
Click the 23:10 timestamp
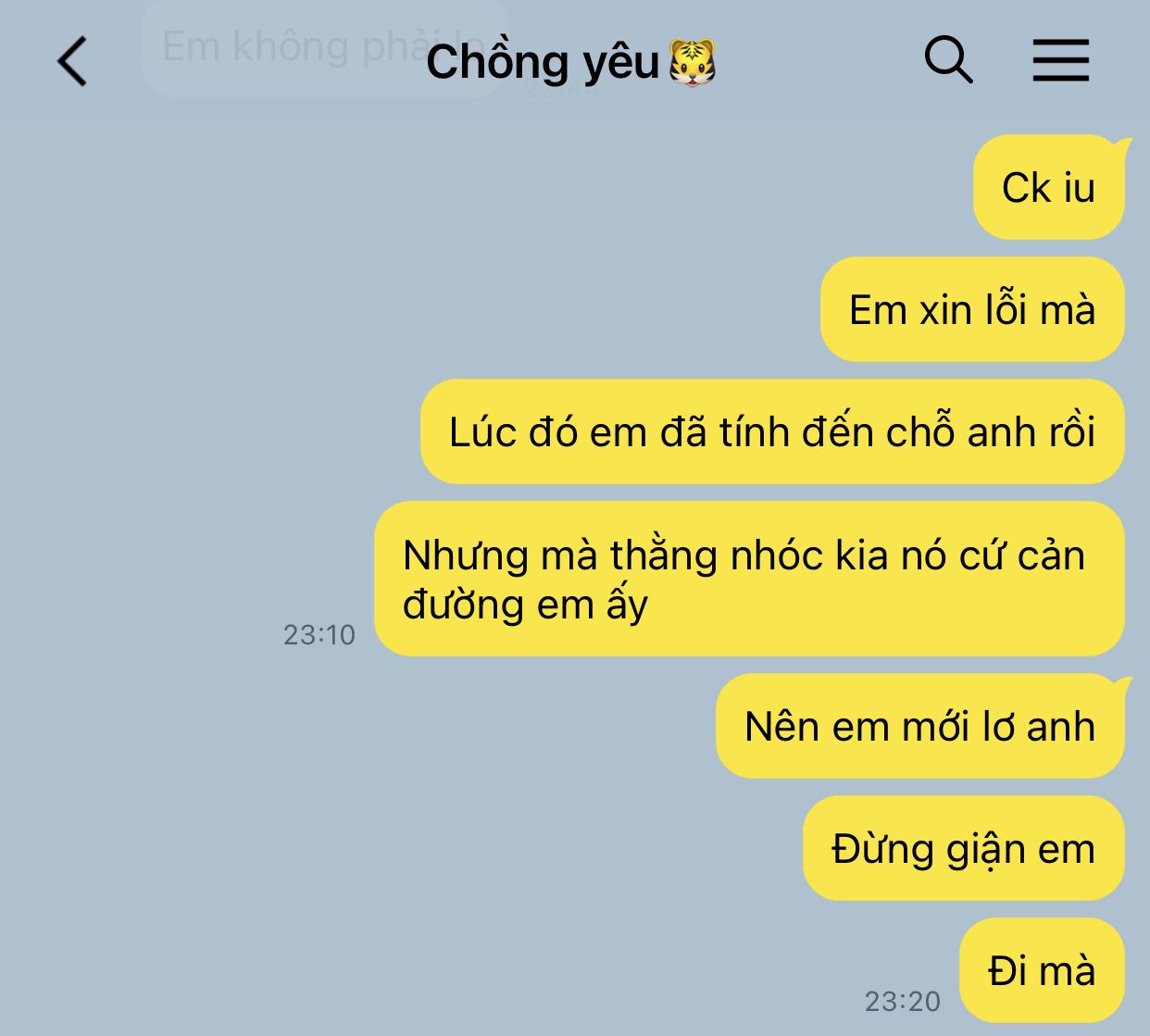coord(319,634)
